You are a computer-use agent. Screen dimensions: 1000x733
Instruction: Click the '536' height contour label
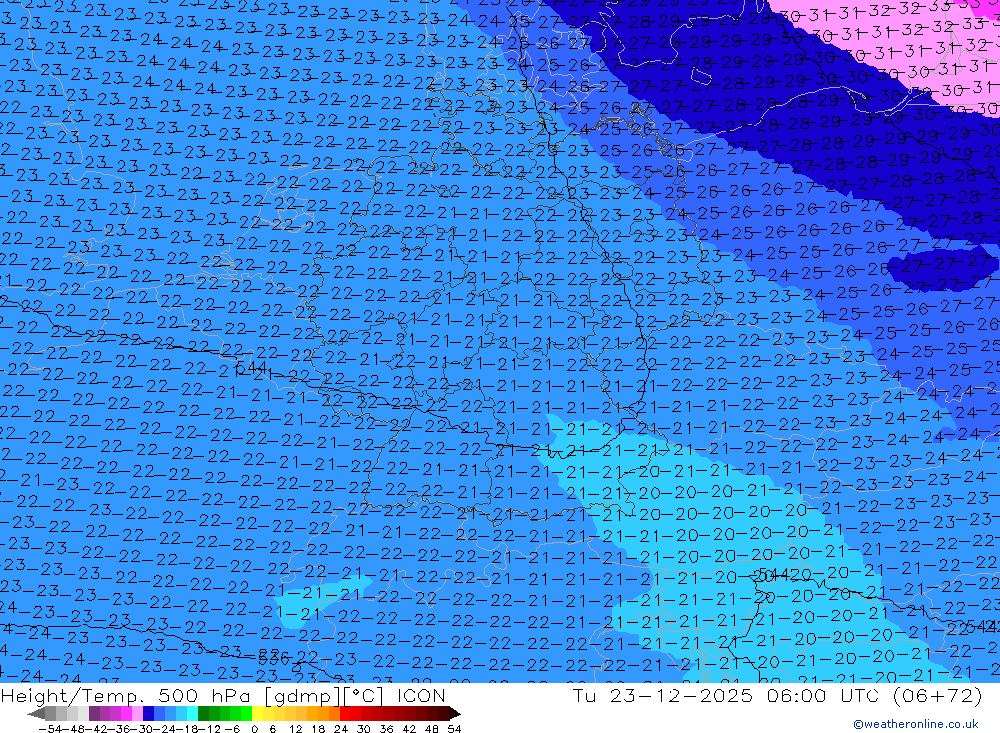[274, 656]
